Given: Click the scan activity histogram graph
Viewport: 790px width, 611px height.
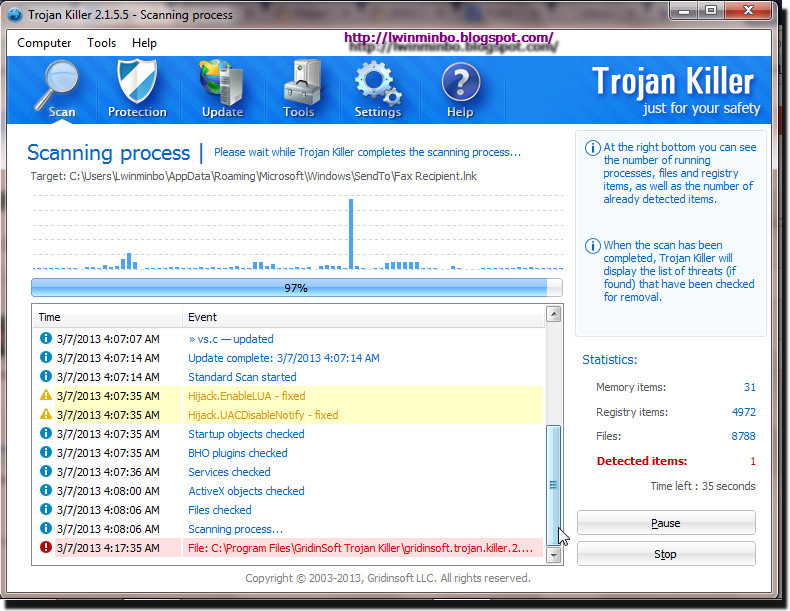Looking at the screenshot, I should pyautogui.click(x=297, y=233).
